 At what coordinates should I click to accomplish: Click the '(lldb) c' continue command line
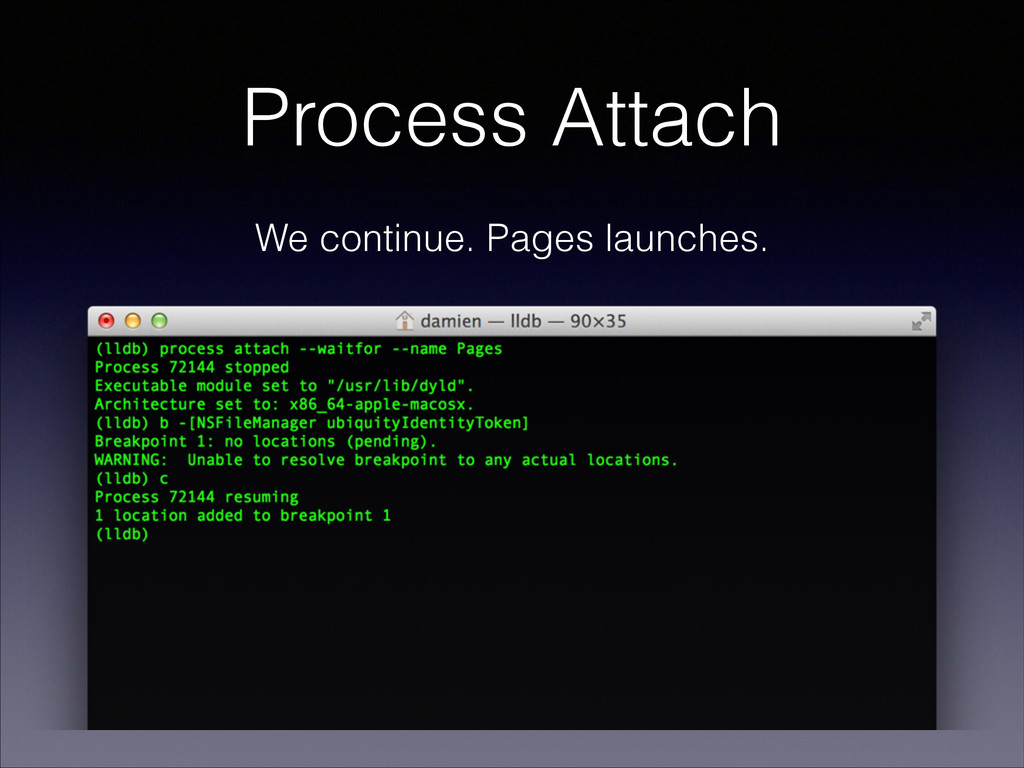click(x=131, y=479)
